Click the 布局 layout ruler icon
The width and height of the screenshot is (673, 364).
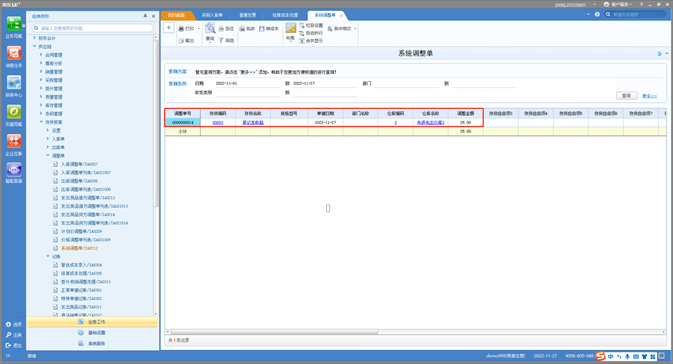pyautogui.click(x=291, y=29)
